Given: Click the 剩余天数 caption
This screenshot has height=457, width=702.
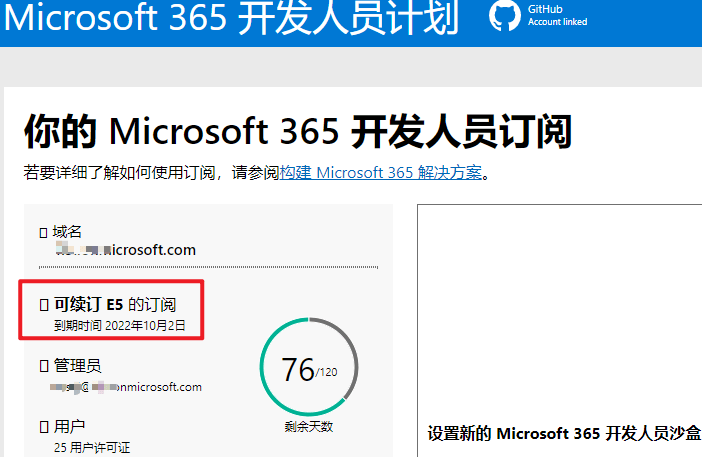Looking at the screenshot, I should coord(309,427).
